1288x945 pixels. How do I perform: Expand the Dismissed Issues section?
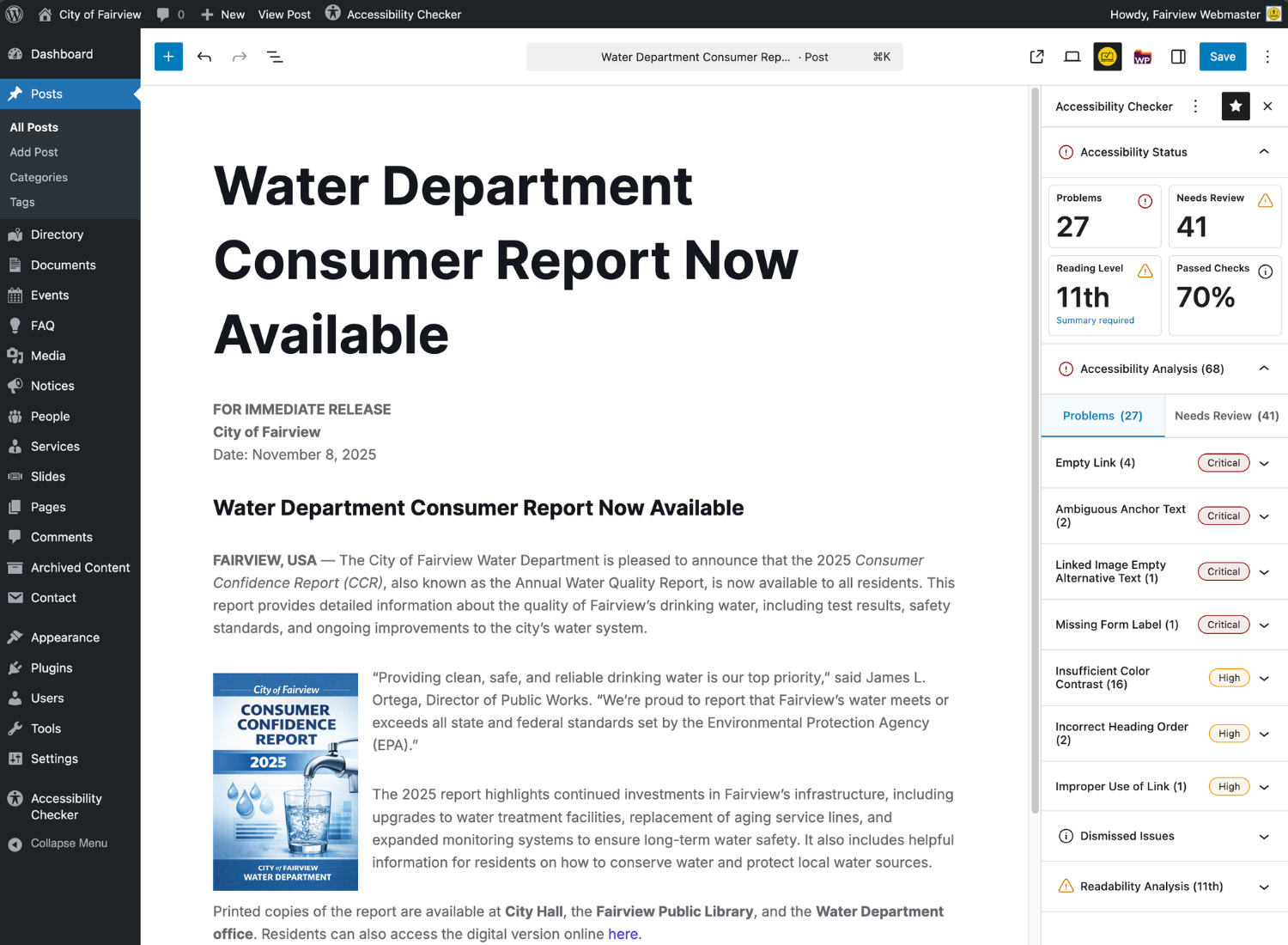pyautogui.click(x=1163, y=836)
